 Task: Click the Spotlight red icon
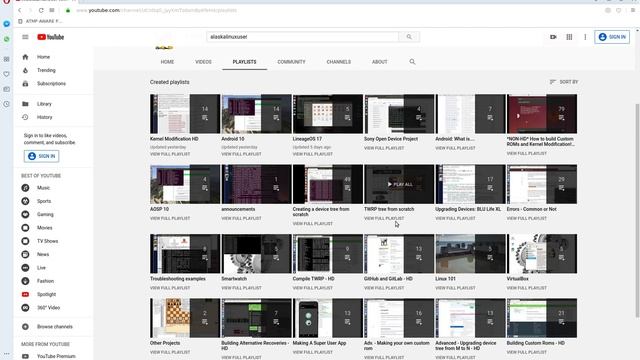pyautogui.click(x=25, y=294)
